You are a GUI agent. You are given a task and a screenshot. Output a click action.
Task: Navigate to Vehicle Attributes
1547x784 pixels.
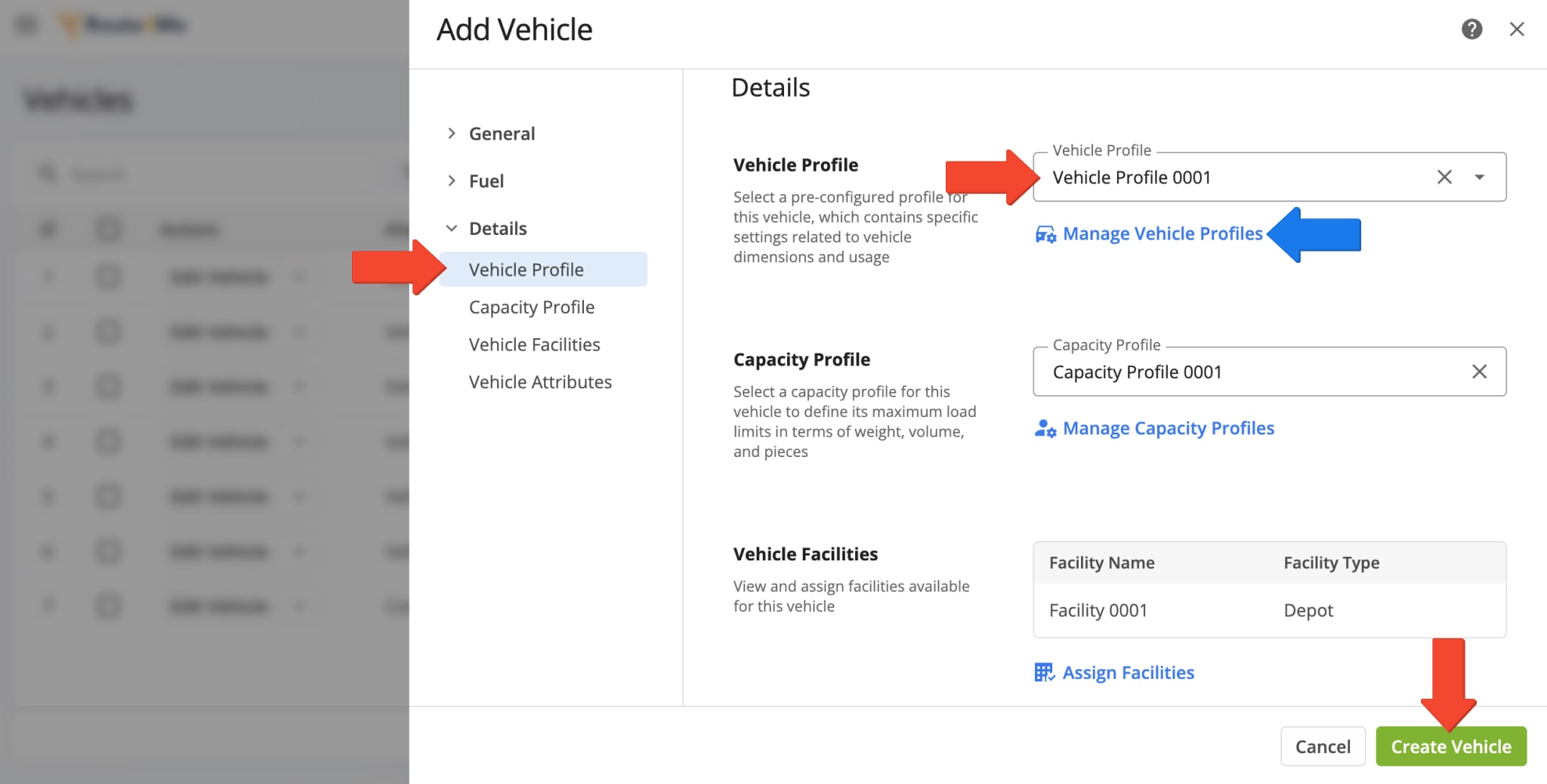coord(540,382)
